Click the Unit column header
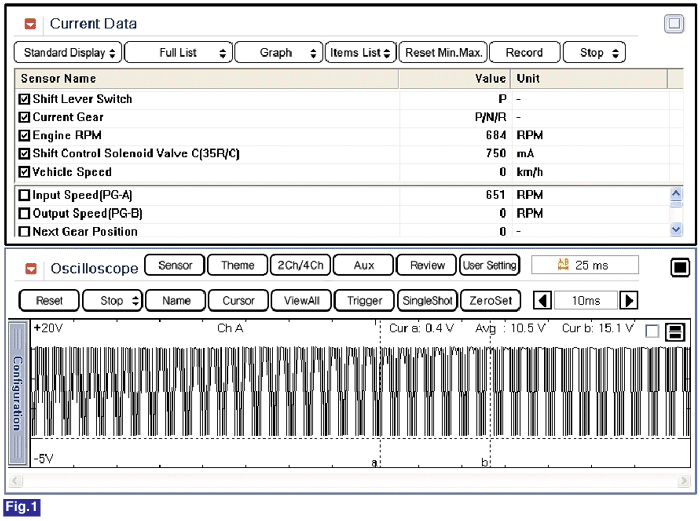 (x=589, y=79)
